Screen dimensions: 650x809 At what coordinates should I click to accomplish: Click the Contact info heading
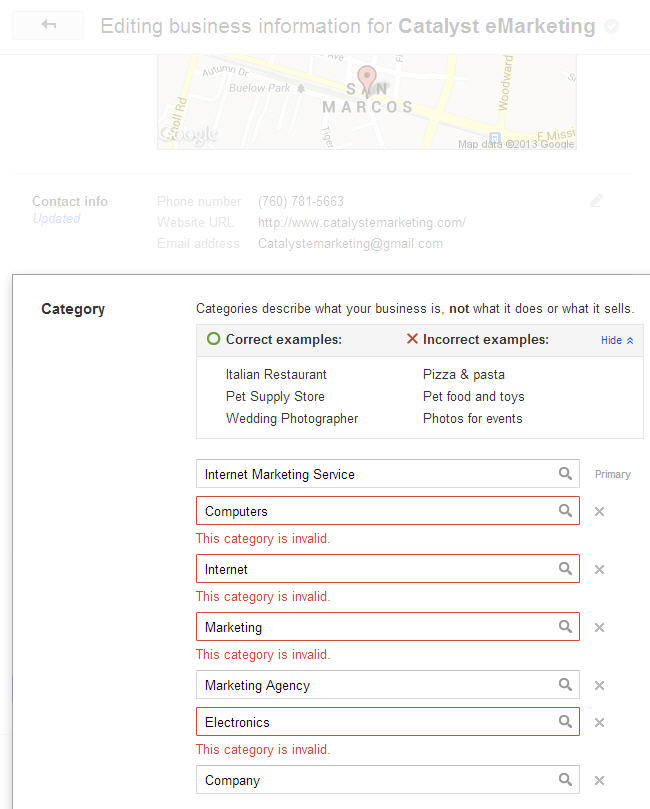[70, 201]
